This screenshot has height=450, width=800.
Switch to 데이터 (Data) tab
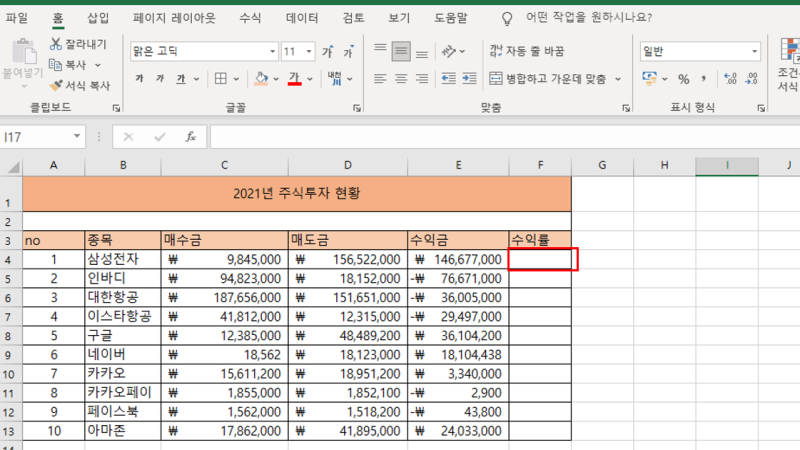tap(302, 18)
